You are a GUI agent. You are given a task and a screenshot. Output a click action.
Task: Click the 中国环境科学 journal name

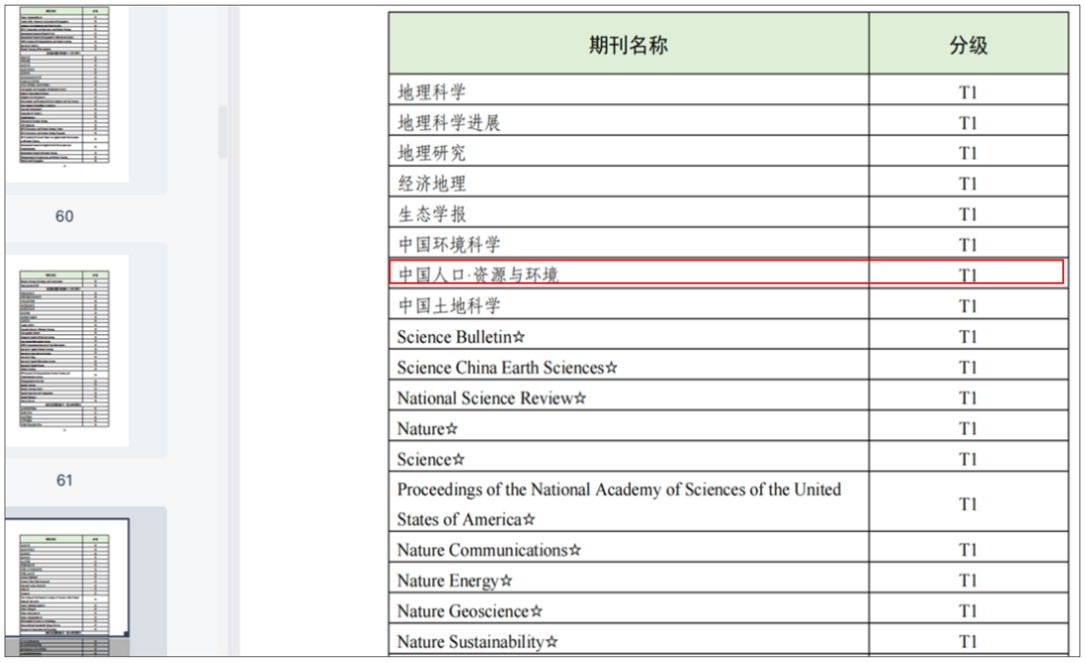(448, 244)
